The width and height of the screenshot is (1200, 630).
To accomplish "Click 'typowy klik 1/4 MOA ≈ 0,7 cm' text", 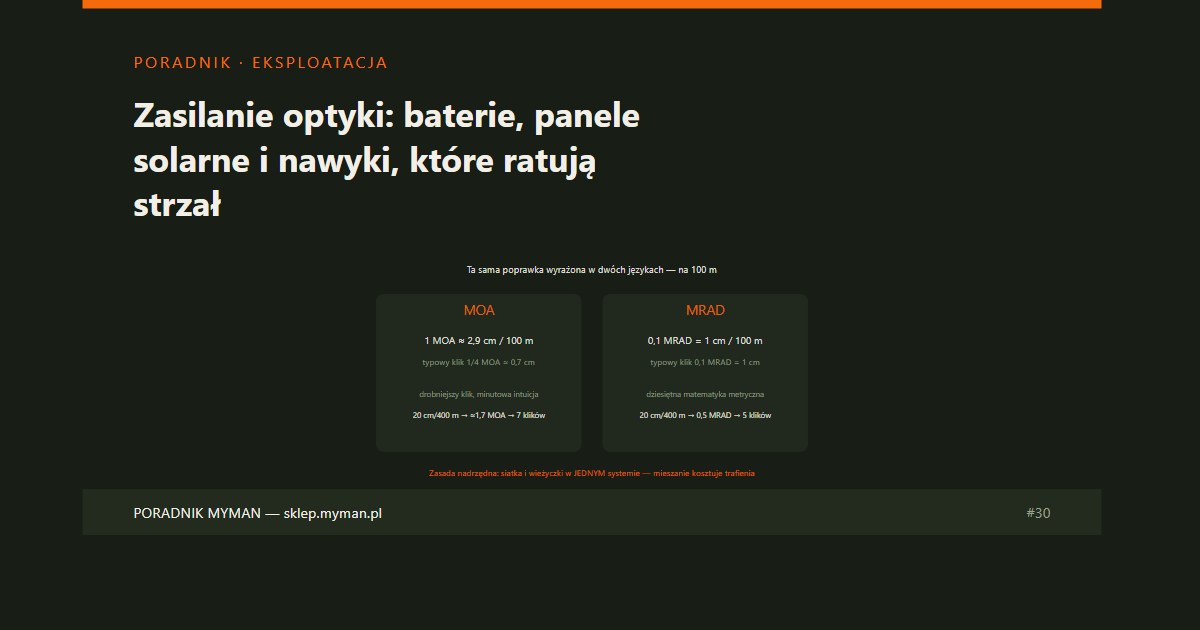I will pyautogui.click(x=479, y=362).
